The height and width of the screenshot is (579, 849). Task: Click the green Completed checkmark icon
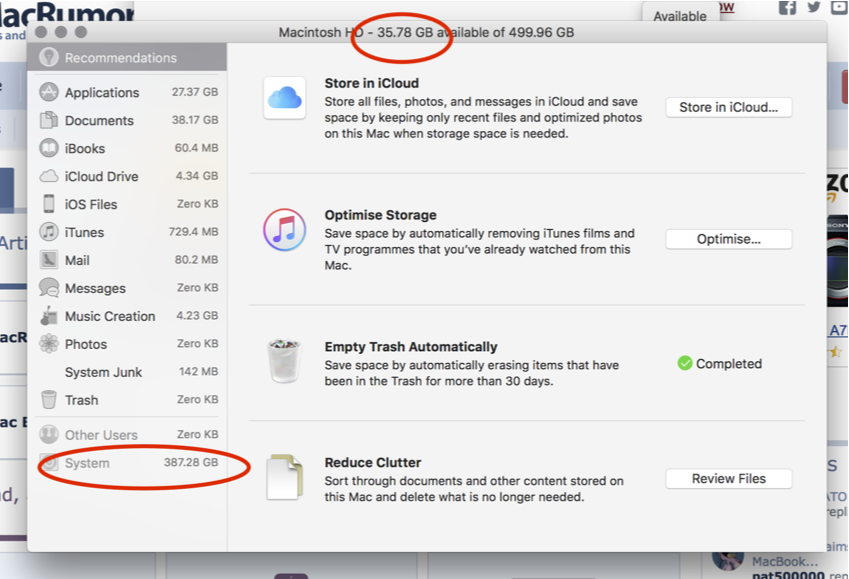(x=685, y=363)
